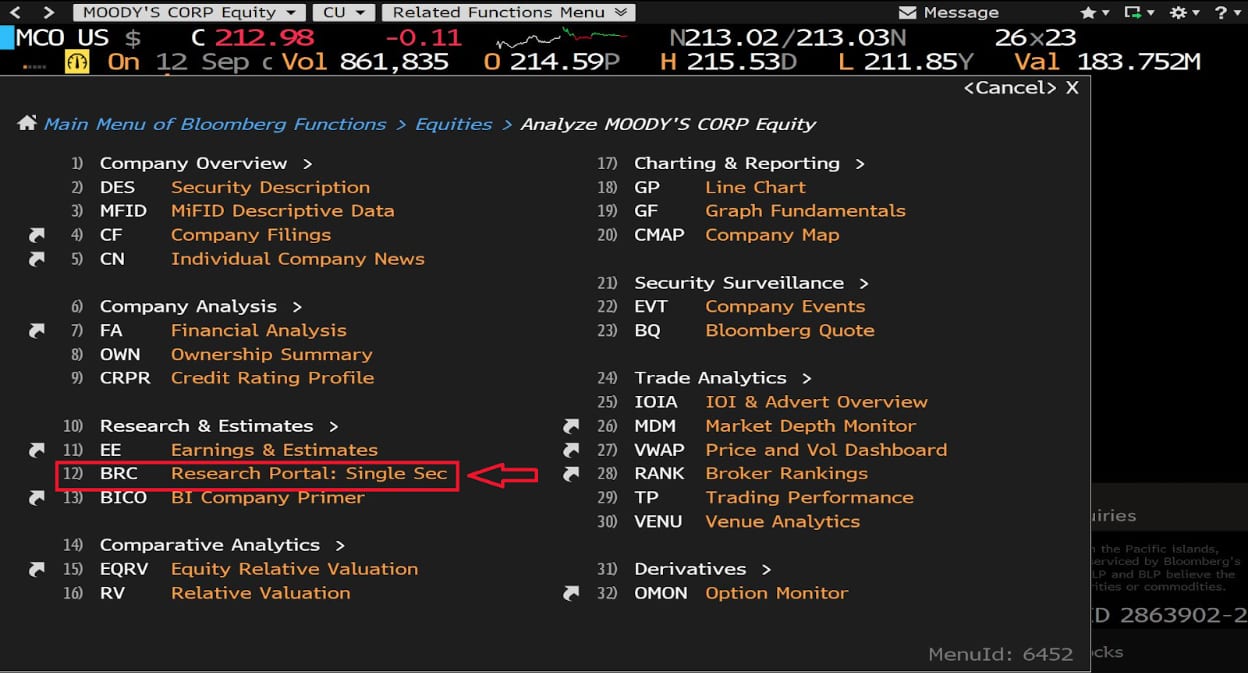Expand the Company Analysis section

[x=200, y=306]
